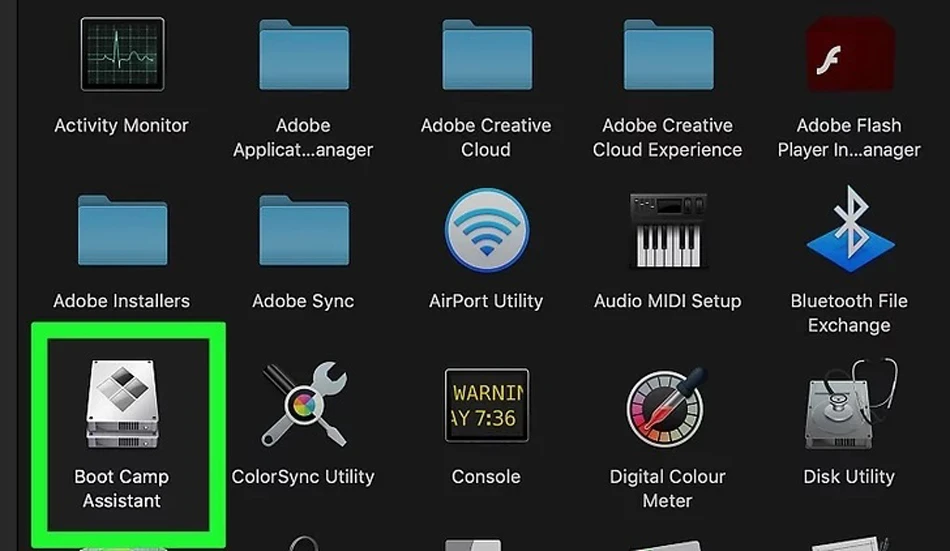Click the "AirPort Utility" label text
950x551 pixels.
pos(486,301)
